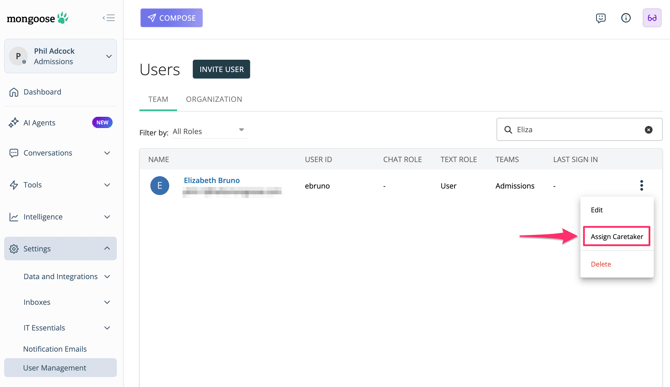Viewport: 670px width, 387px height.
Task: Sort by the USER ID column header
Action: click(318, 159)
